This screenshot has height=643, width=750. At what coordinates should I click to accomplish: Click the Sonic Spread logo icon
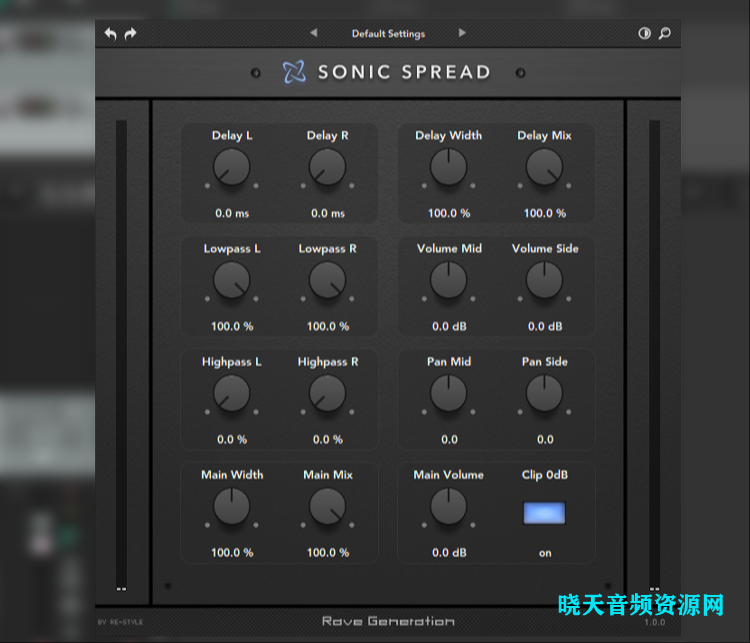(x=294, y=72)
